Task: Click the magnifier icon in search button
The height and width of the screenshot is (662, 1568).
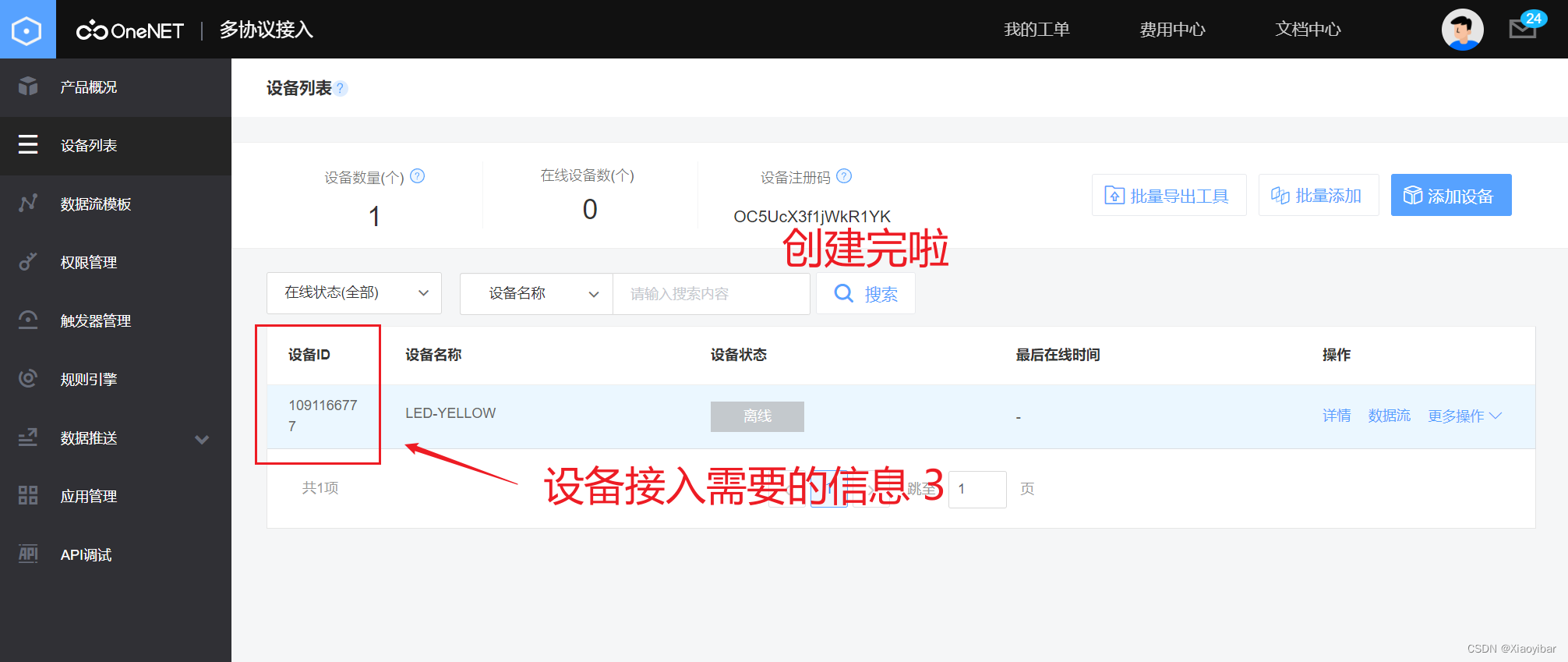Action: pyautogui.click(x=844, y=293)
